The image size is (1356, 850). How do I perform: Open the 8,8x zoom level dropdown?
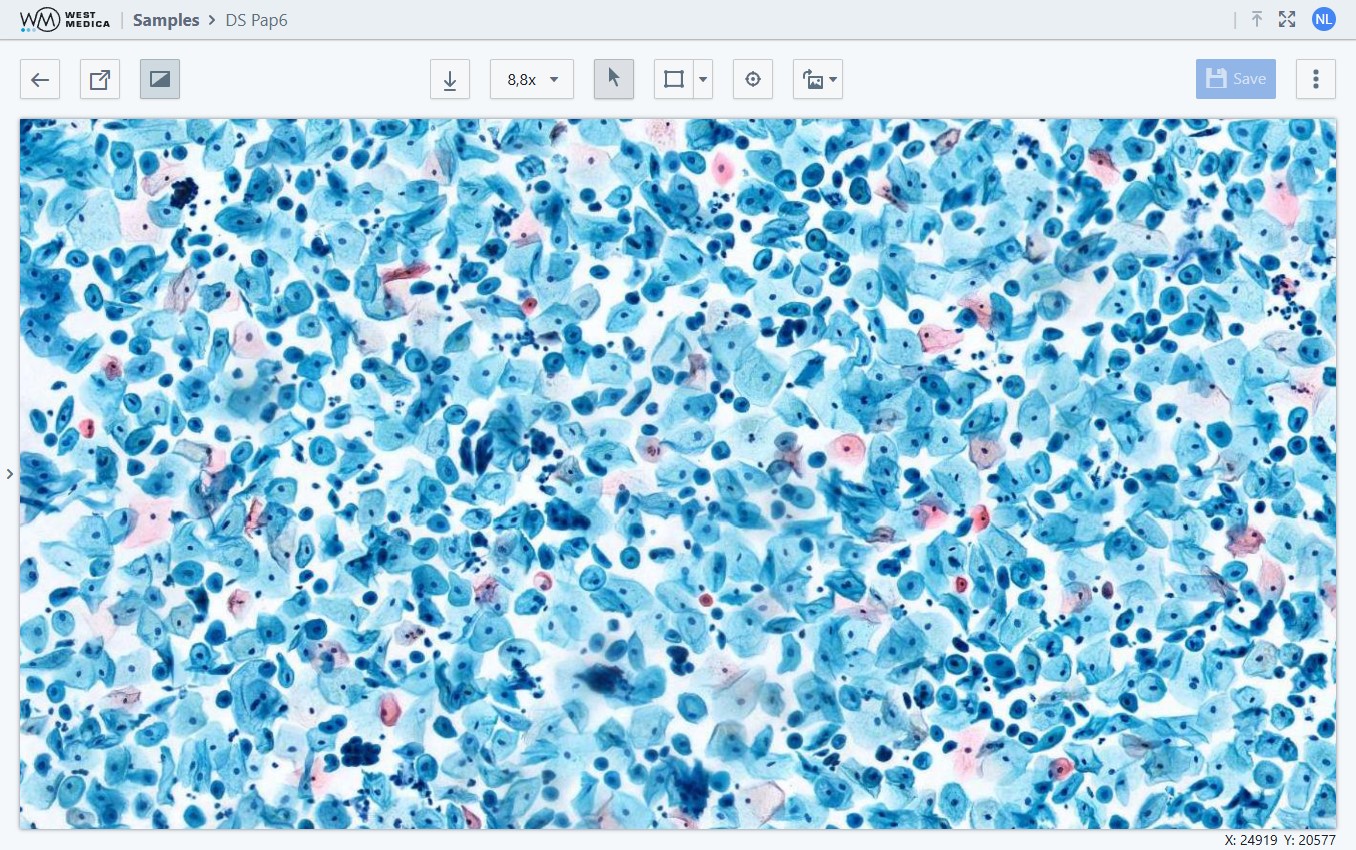tap(532, 80)
